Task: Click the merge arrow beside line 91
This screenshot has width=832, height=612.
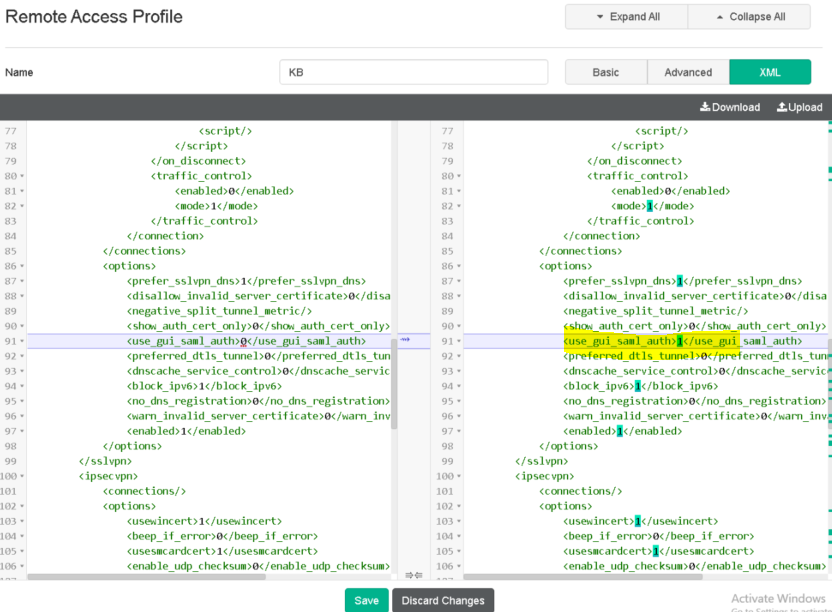Action: pos(405,340)
